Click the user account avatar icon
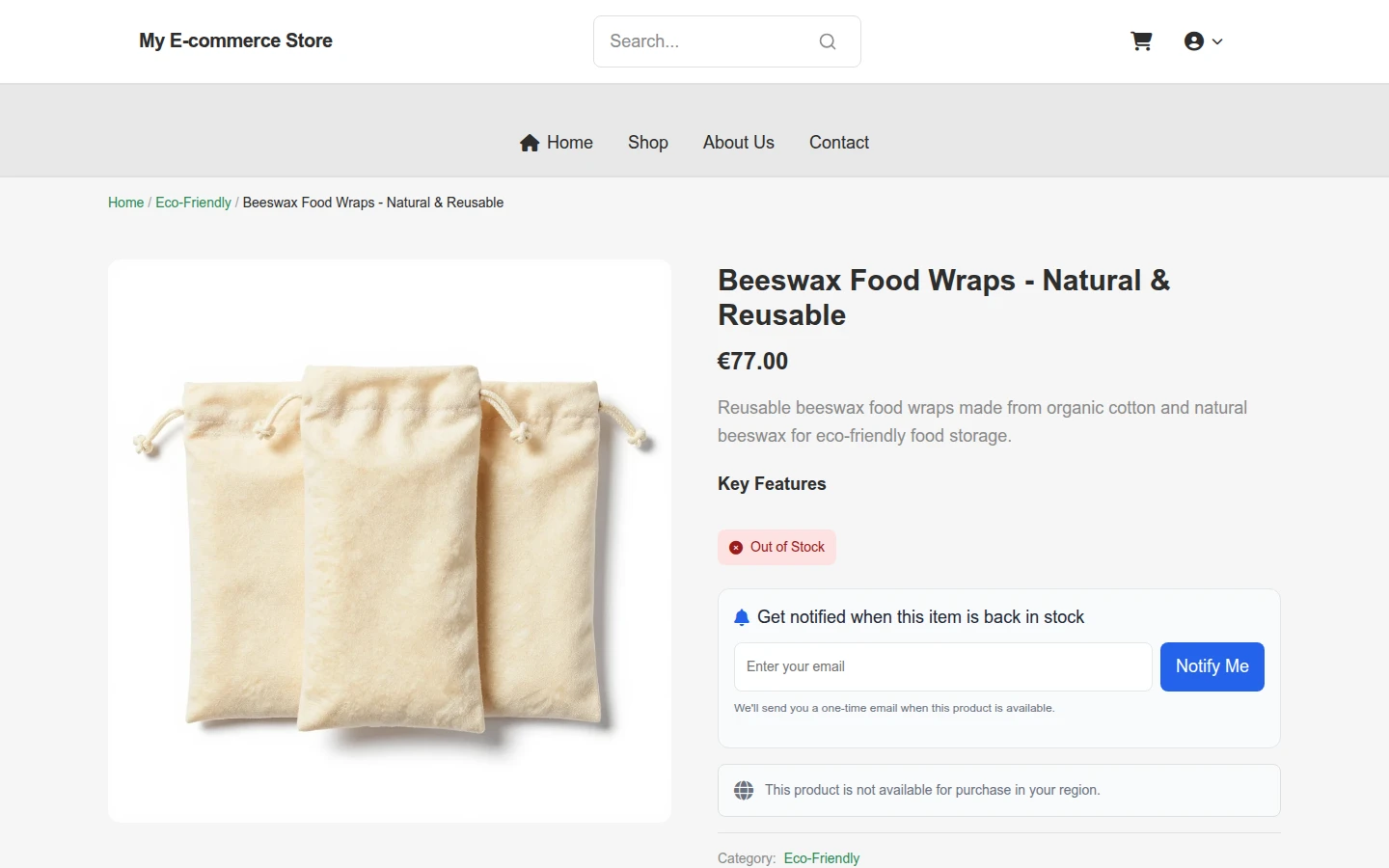1389x868 pixels. coord(1194,41)
